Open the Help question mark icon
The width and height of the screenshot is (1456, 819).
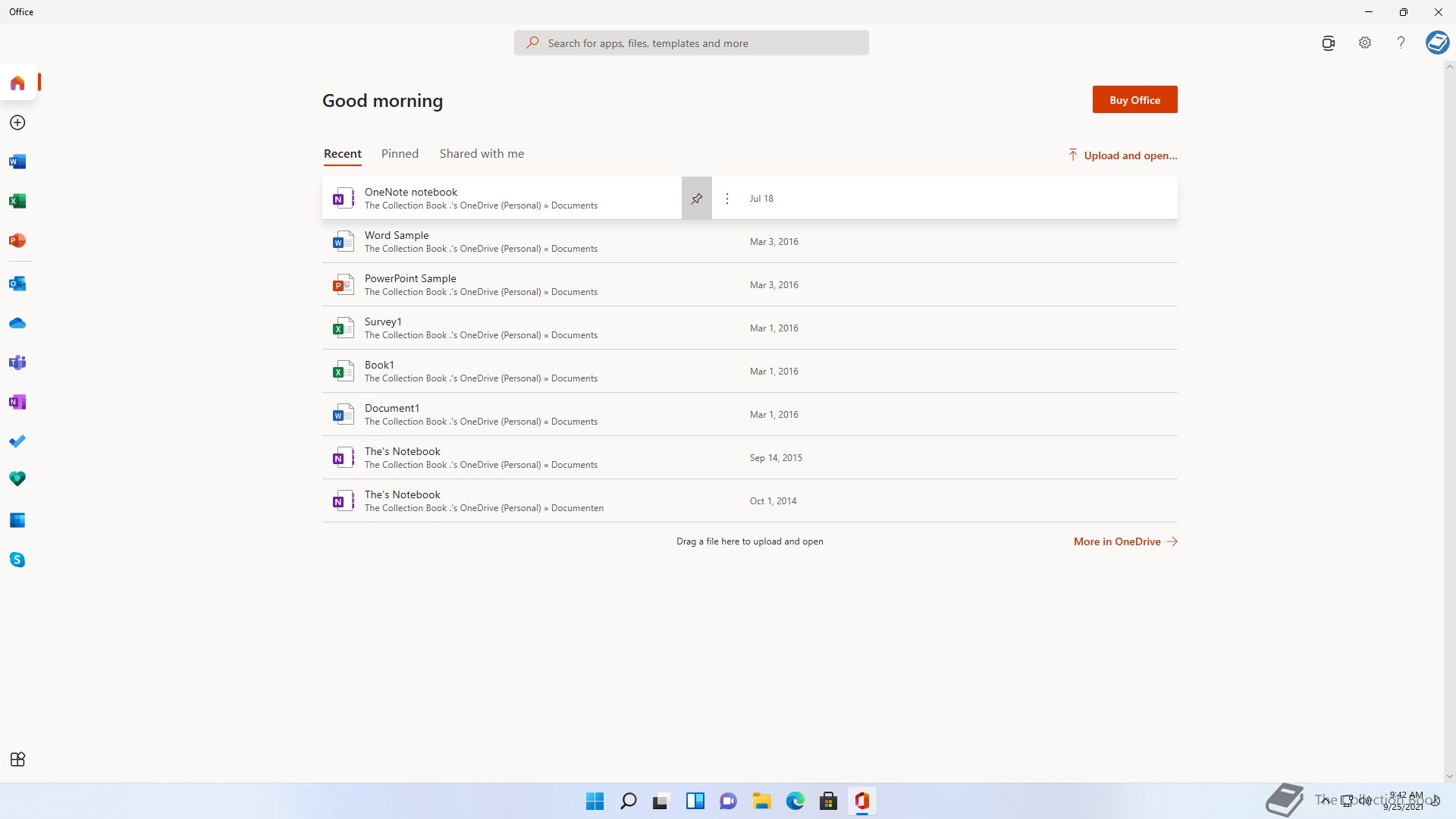(1401, 43)
